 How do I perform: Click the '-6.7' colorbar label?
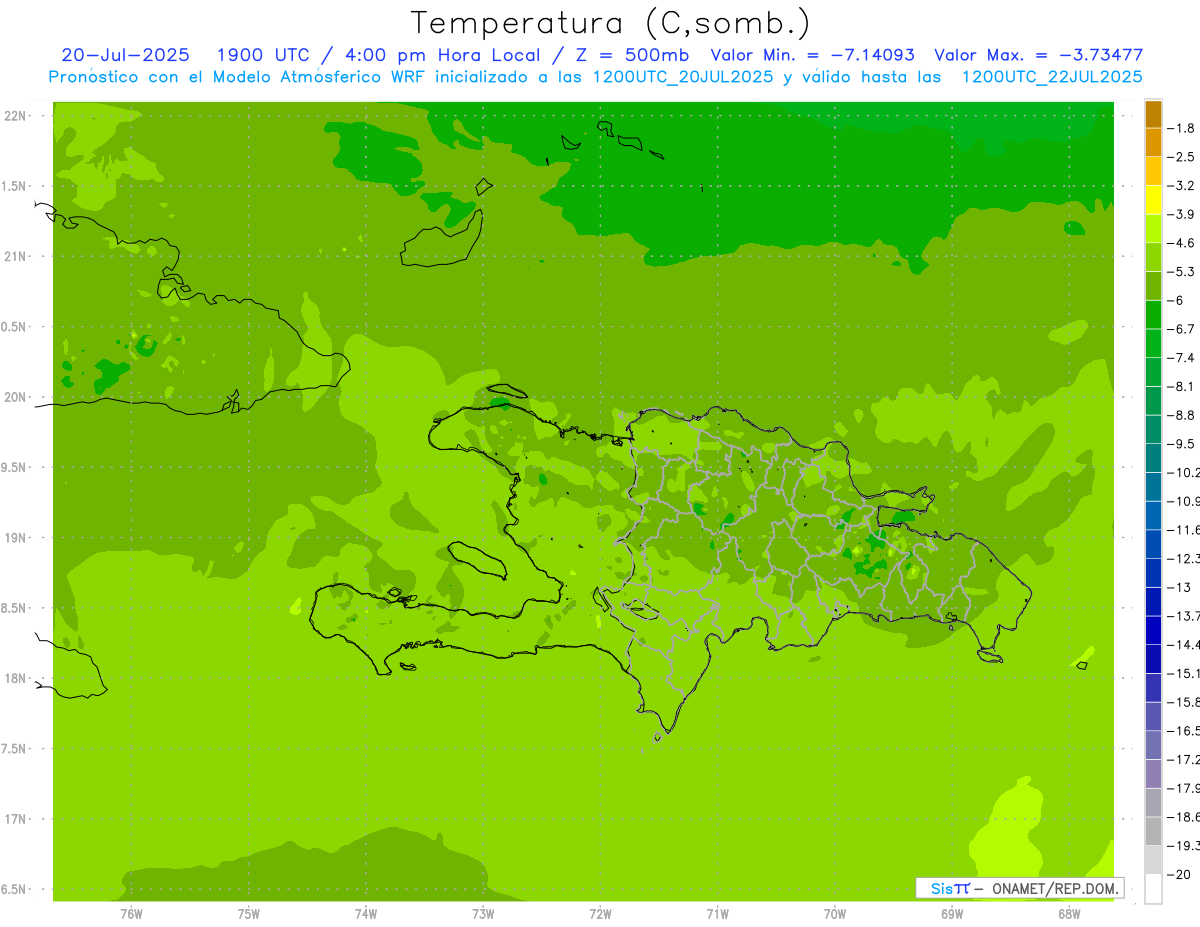click(1180, 329)
